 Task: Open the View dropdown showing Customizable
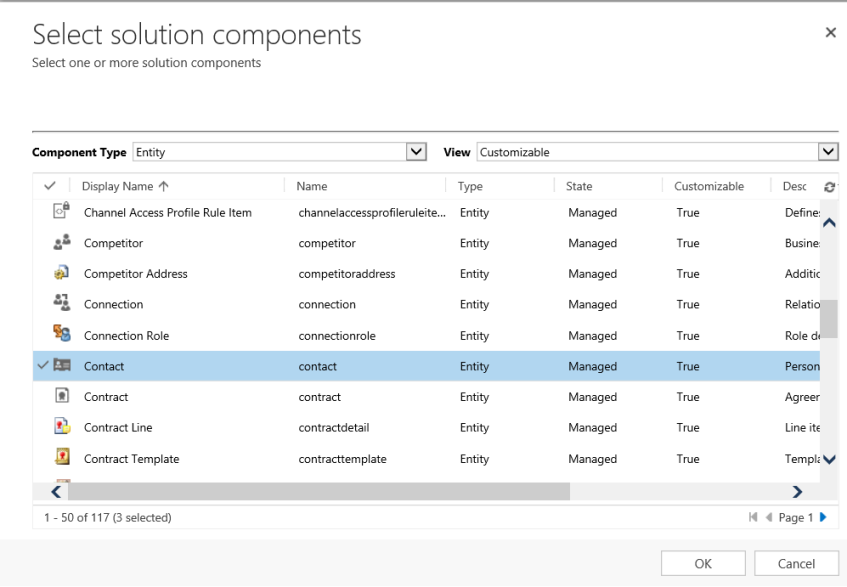[828, 151]
